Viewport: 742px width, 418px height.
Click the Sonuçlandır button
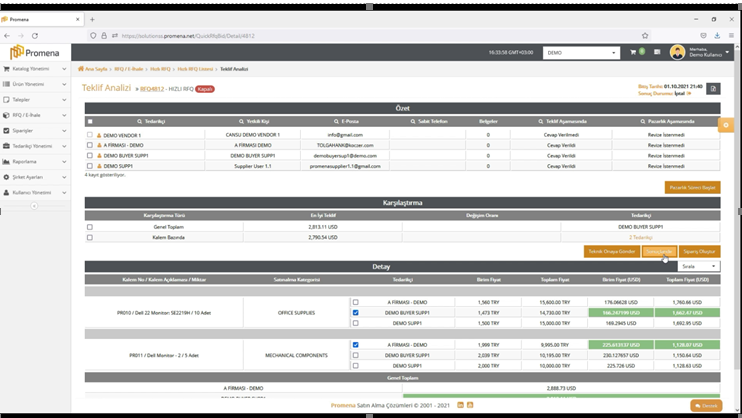659,251
